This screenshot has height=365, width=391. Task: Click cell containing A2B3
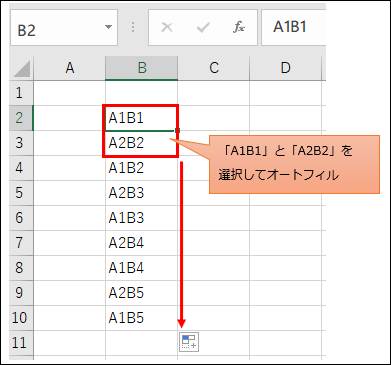(x=141, y=193)
